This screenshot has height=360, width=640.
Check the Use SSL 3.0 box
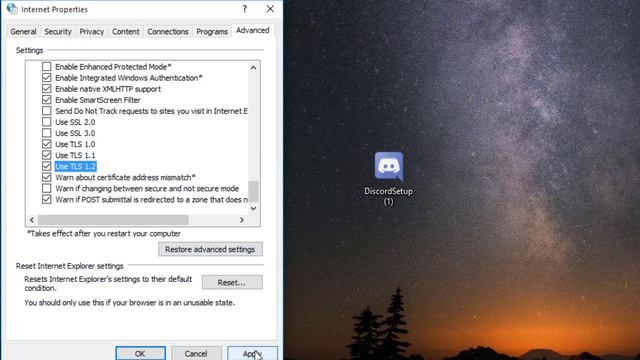[x=47, y=133]
